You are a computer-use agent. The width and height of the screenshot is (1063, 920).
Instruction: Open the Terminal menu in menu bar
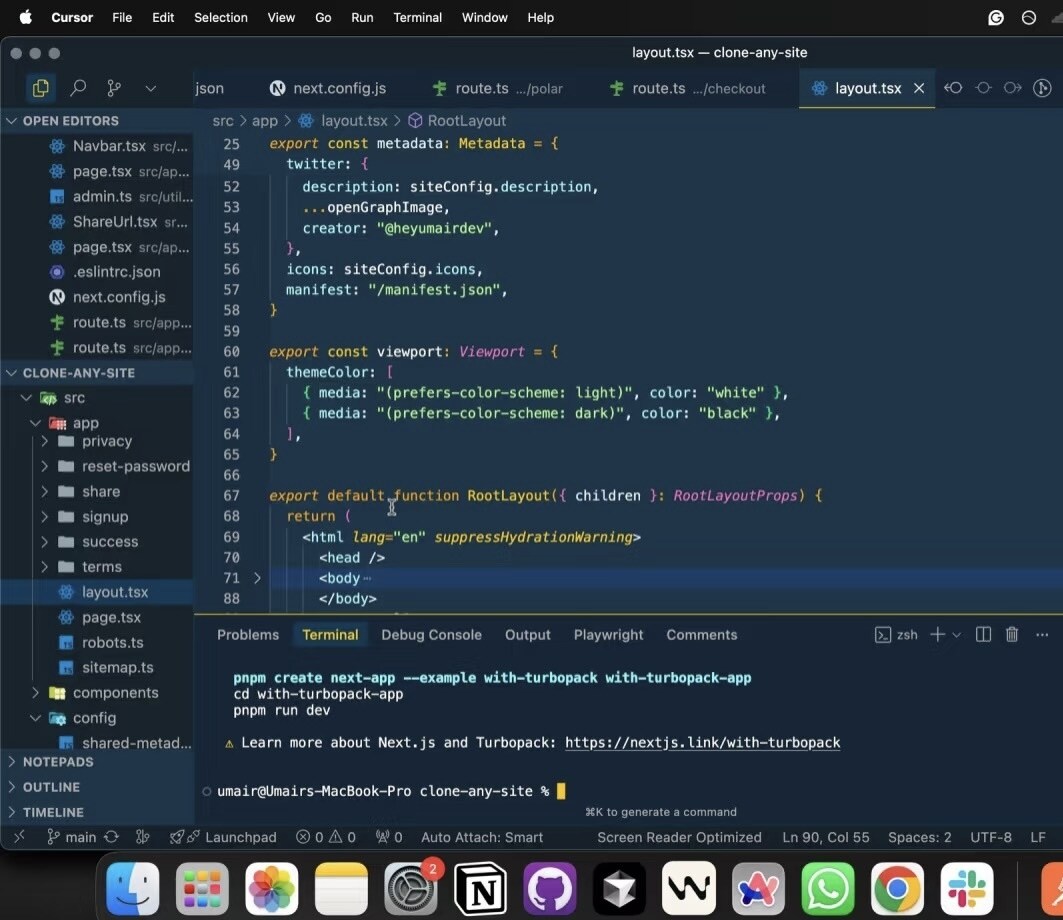pos(417,18)
